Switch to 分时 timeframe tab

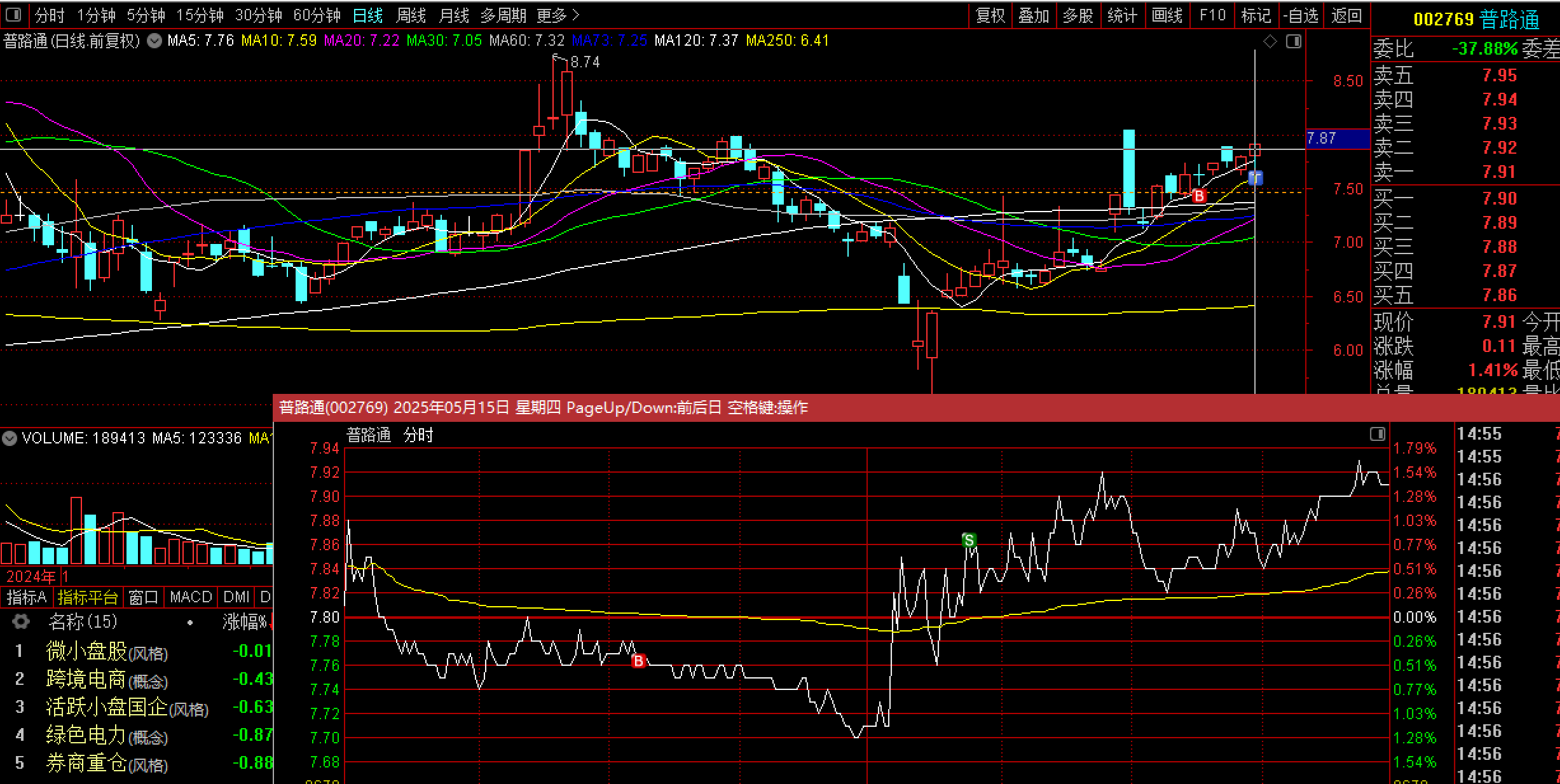coord(50,15)
